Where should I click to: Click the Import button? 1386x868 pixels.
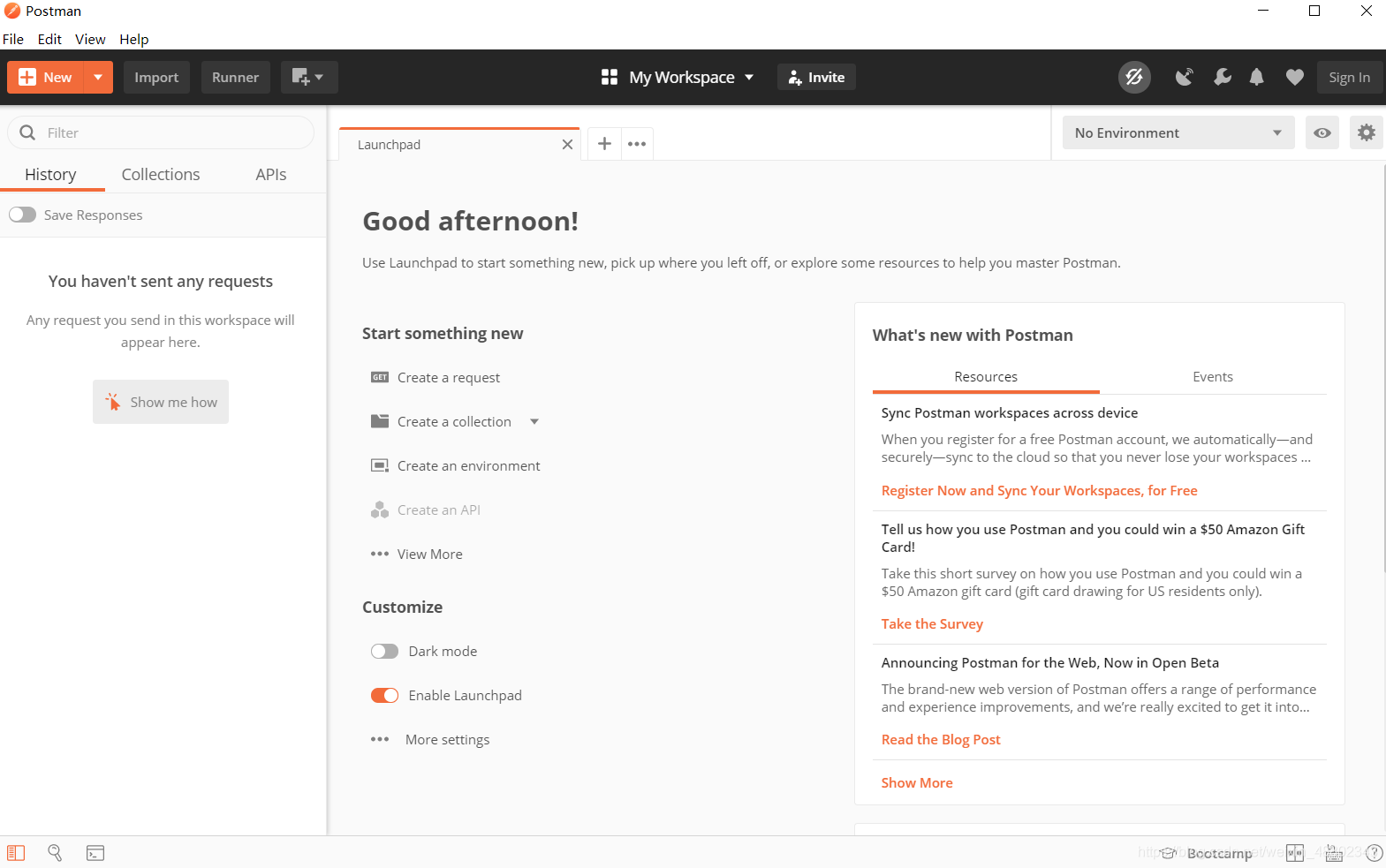pyautogui.click(x=156, y=77)
